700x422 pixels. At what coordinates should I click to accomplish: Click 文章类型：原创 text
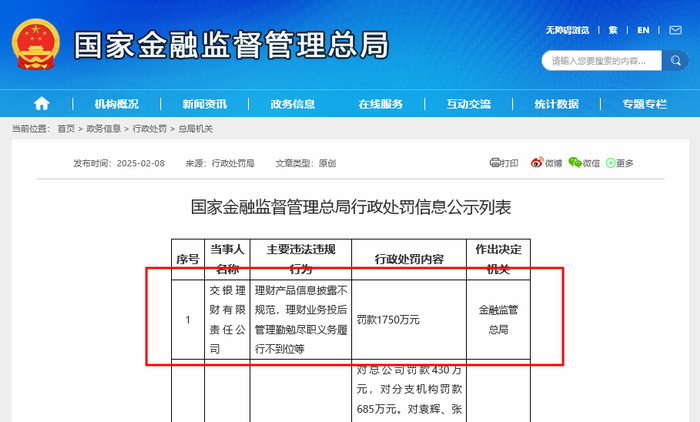click(x=306, y=163)
